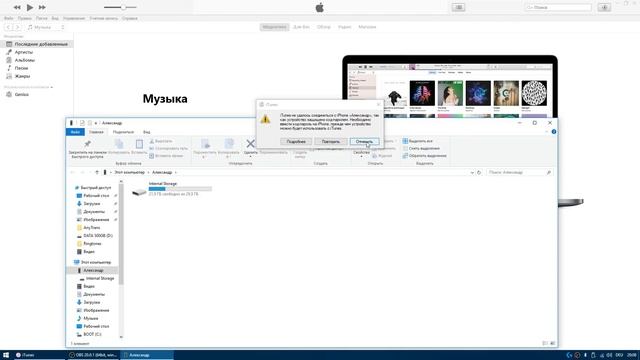
Task: Select Музыка in Explorer navigation pane
Action: click(x=88, y=318)
